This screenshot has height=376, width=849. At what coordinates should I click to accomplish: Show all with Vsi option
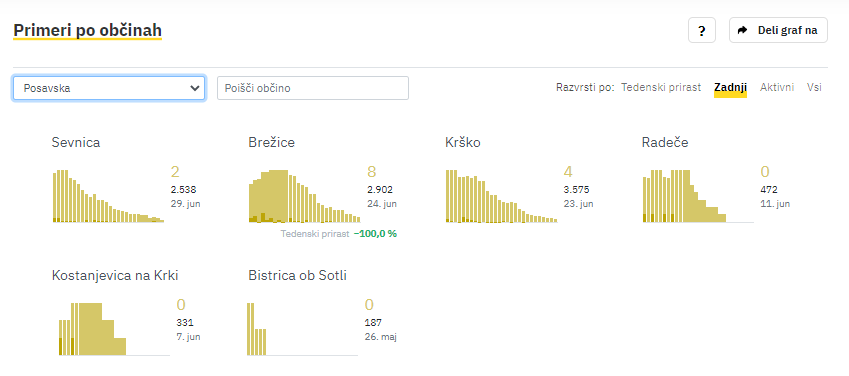[814, 87]
